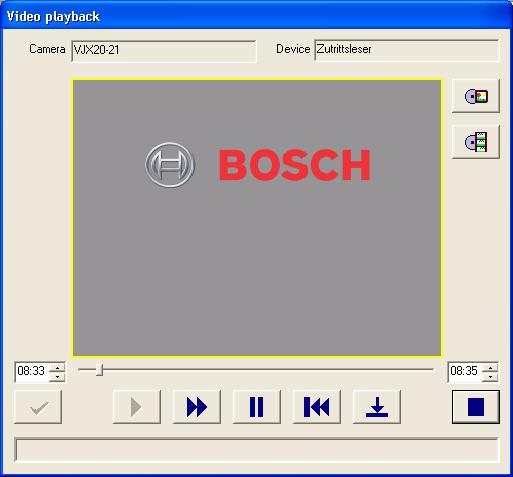Increase the 08:35 end time with up arrow
Screen dimensions: 513x477
click(490, 367)
